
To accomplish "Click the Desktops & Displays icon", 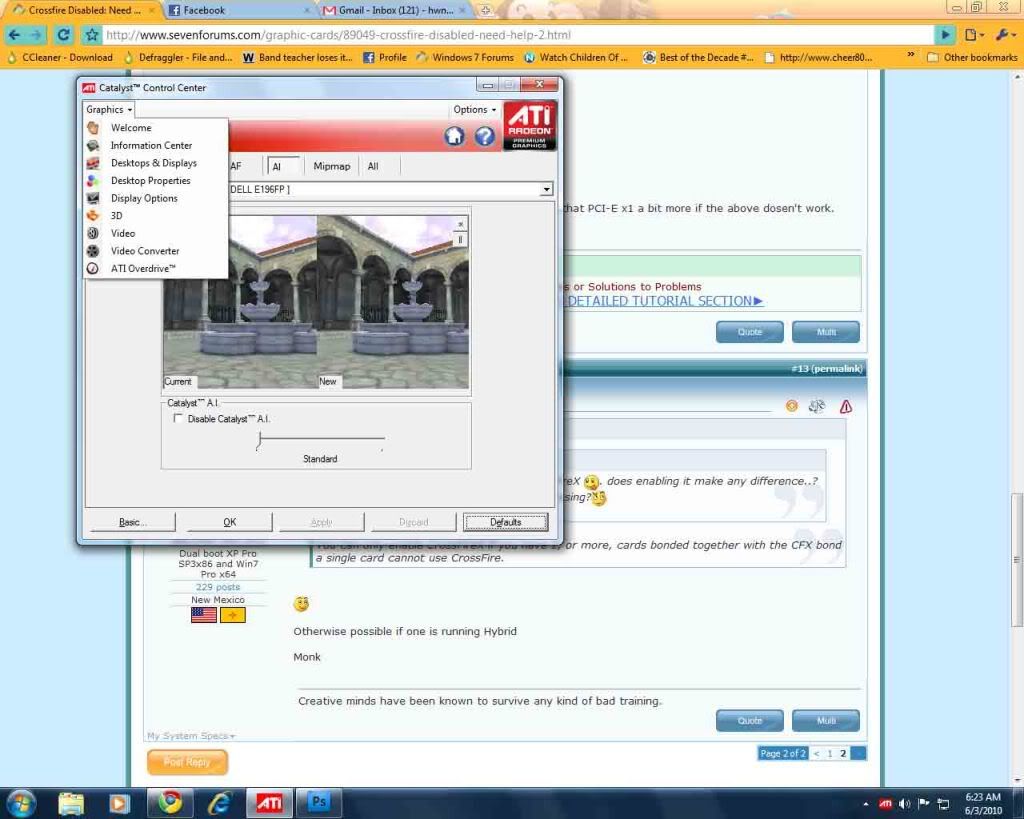I will (x=93, y=163).
